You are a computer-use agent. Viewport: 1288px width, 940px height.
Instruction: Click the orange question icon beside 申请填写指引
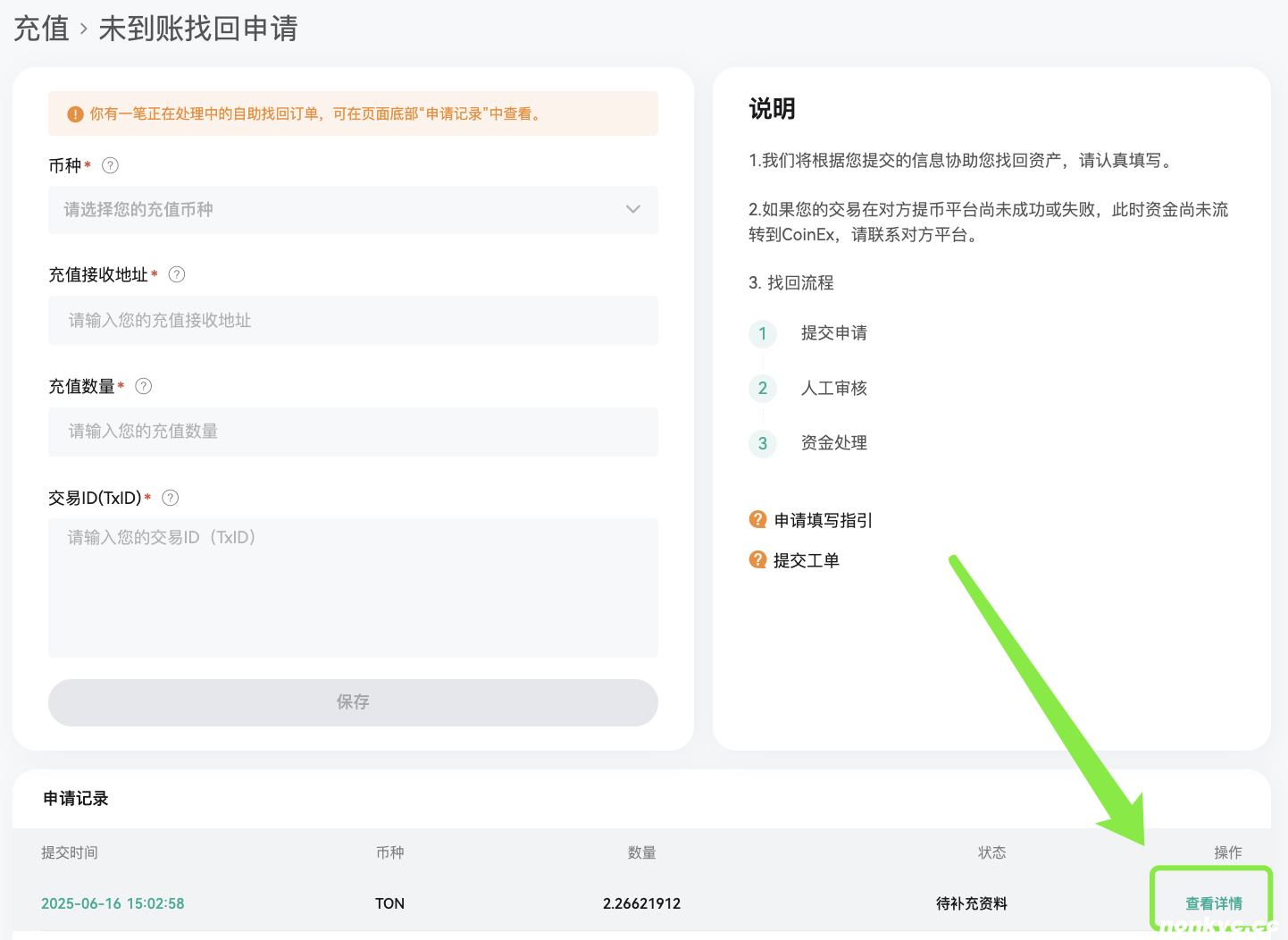click(757, 519)
